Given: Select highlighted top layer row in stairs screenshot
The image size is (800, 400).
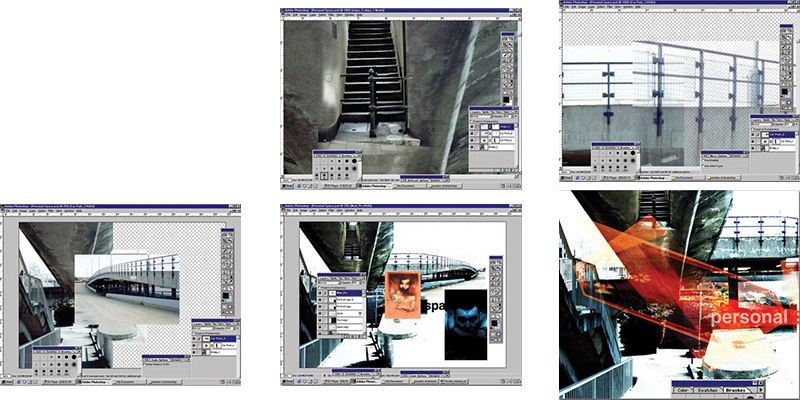Looking at the screenshot, I should click(x=492, y=127).
